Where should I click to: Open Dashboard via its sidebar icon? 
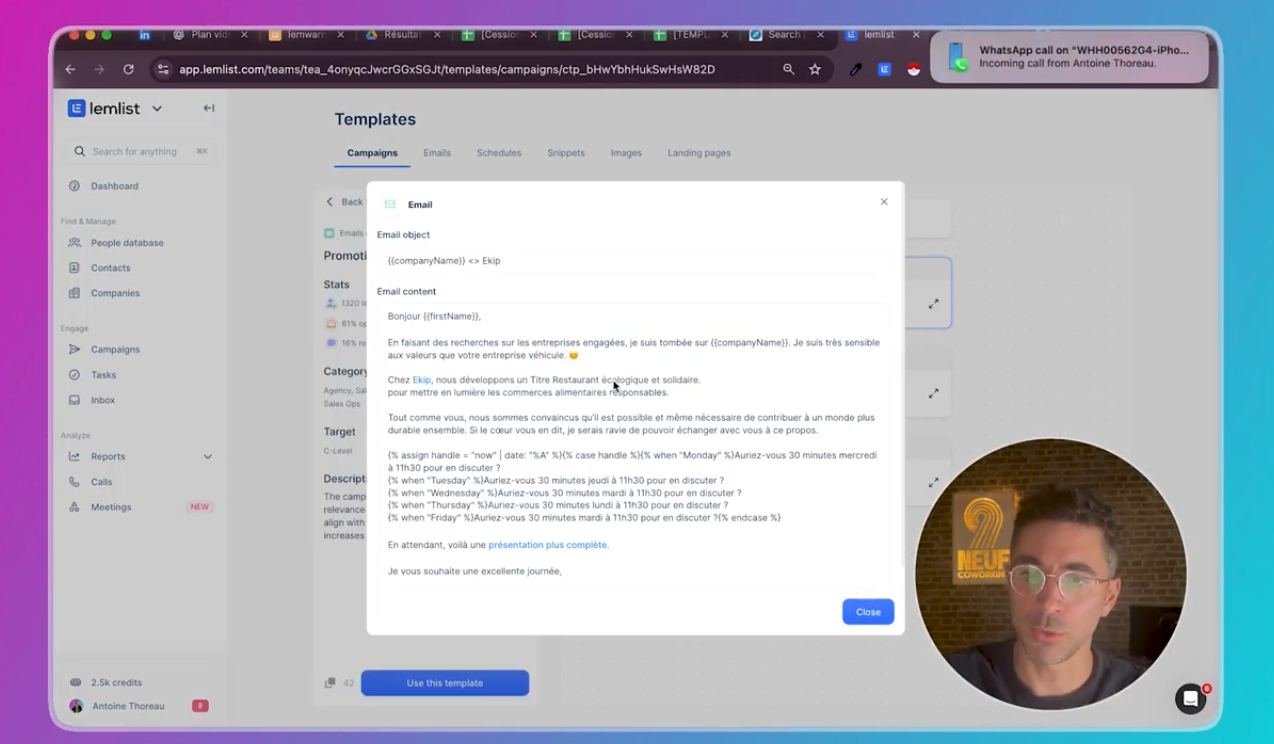74,186
